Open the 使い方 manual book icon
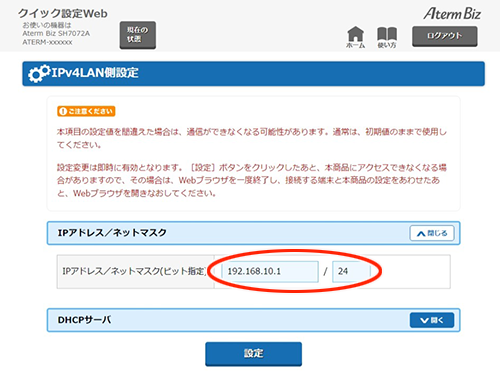The image size is (500, 383). pos(387,37)
